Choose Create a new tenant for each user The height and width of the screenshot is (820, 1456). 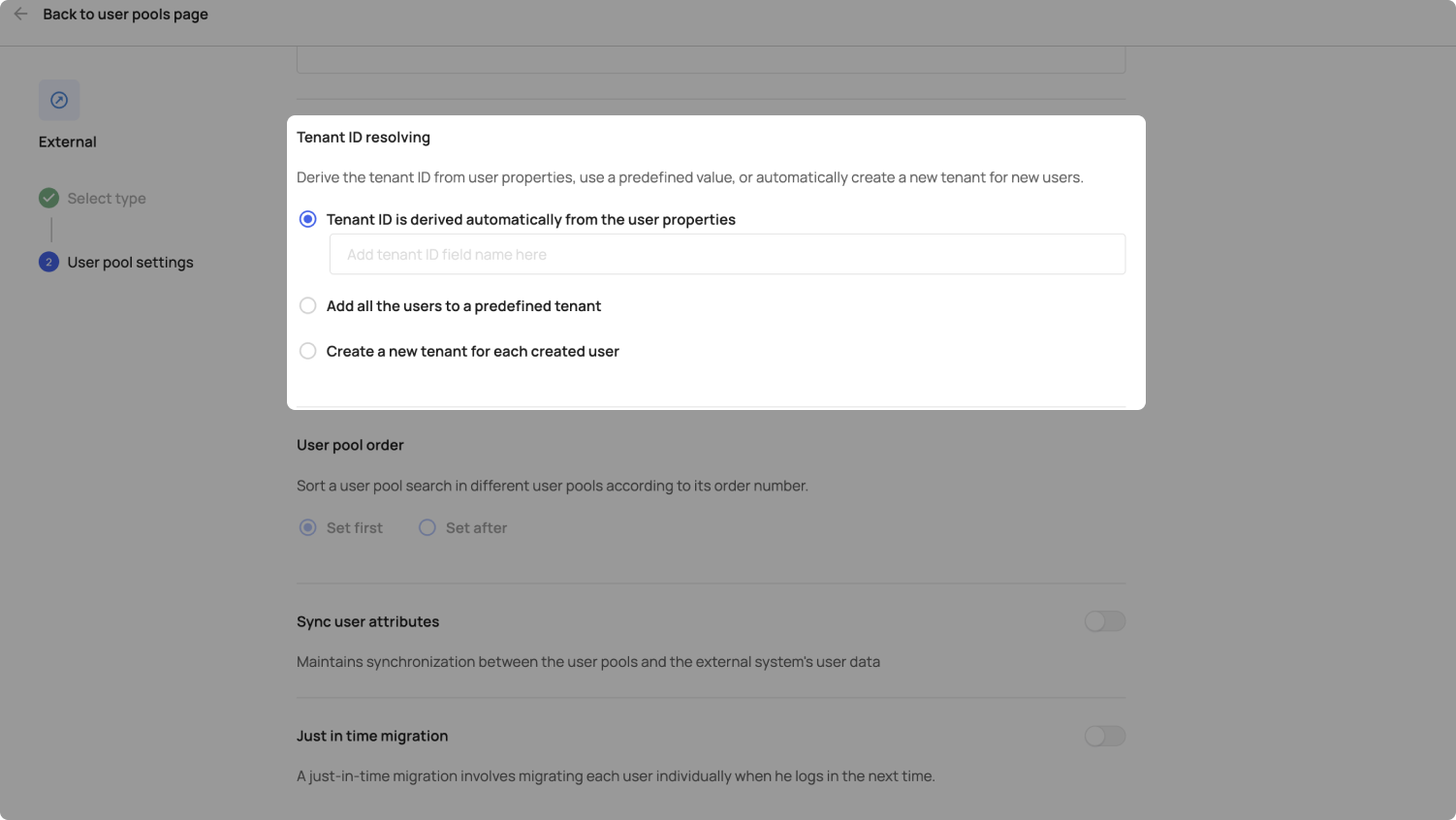(x=308, y=351)
